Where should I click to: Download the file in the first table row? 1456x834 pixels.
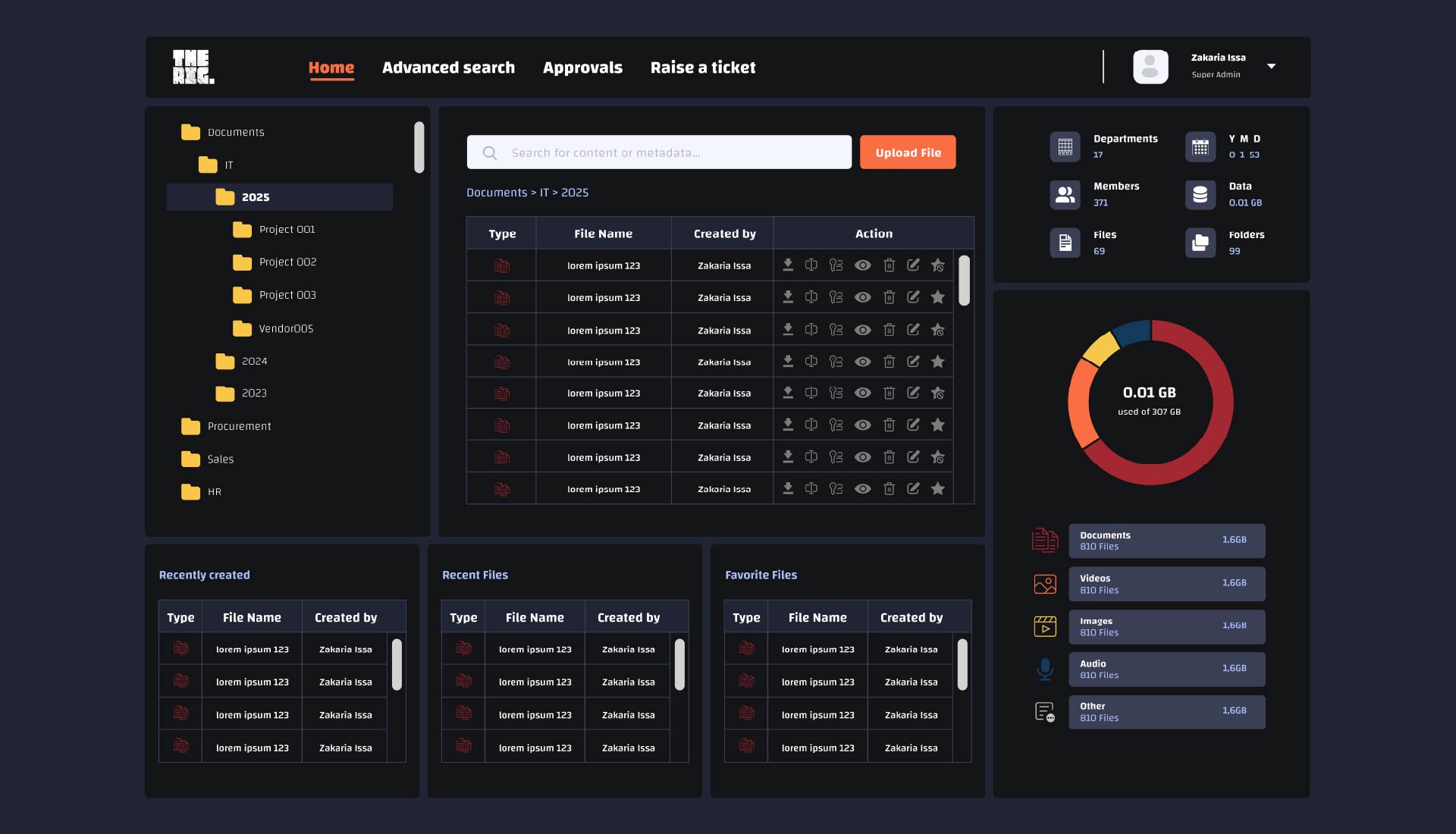[x=788, y=265]
